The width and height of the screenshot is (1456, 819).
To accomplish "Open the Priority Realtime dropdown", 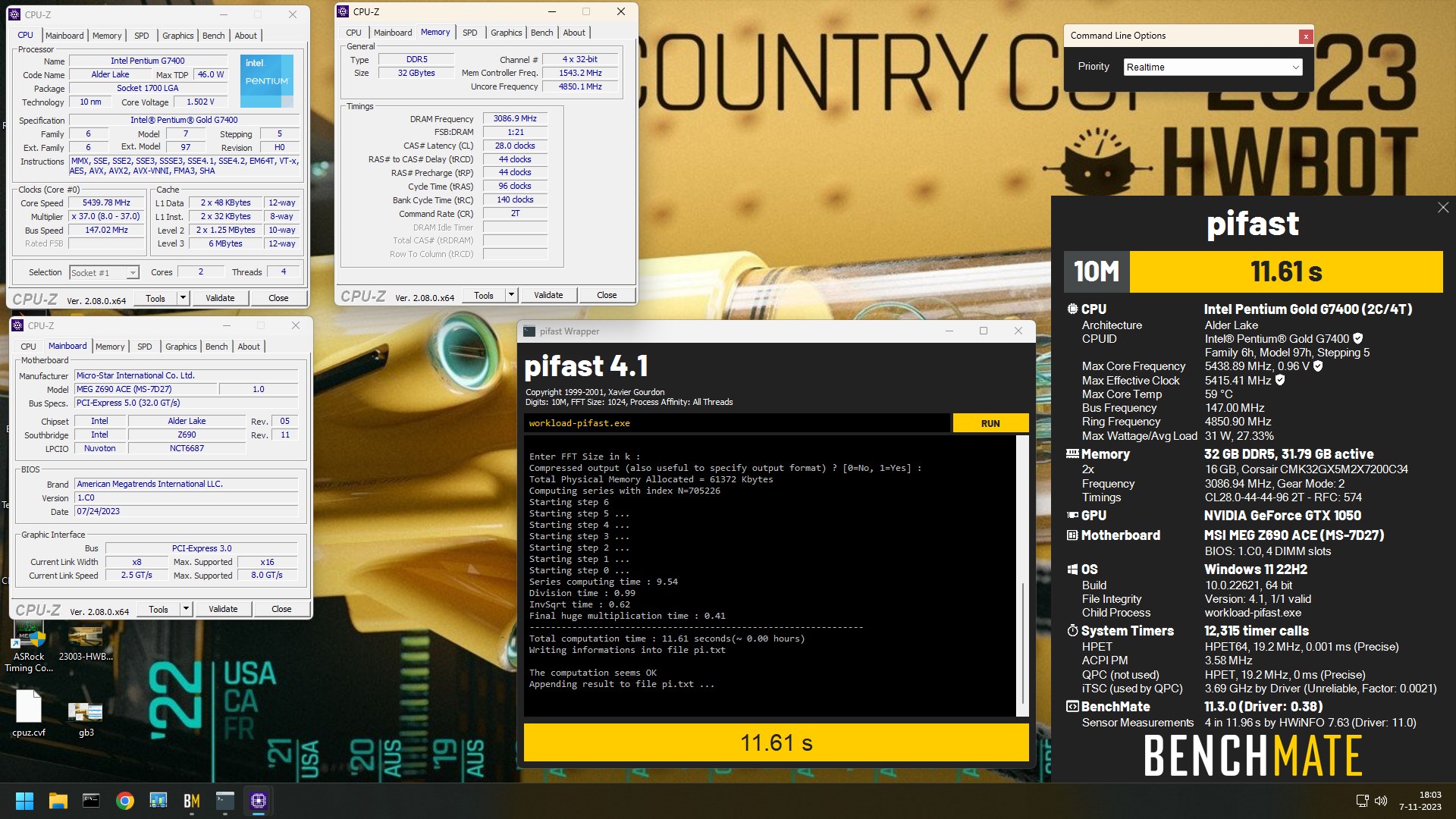I will point(1213,67).
